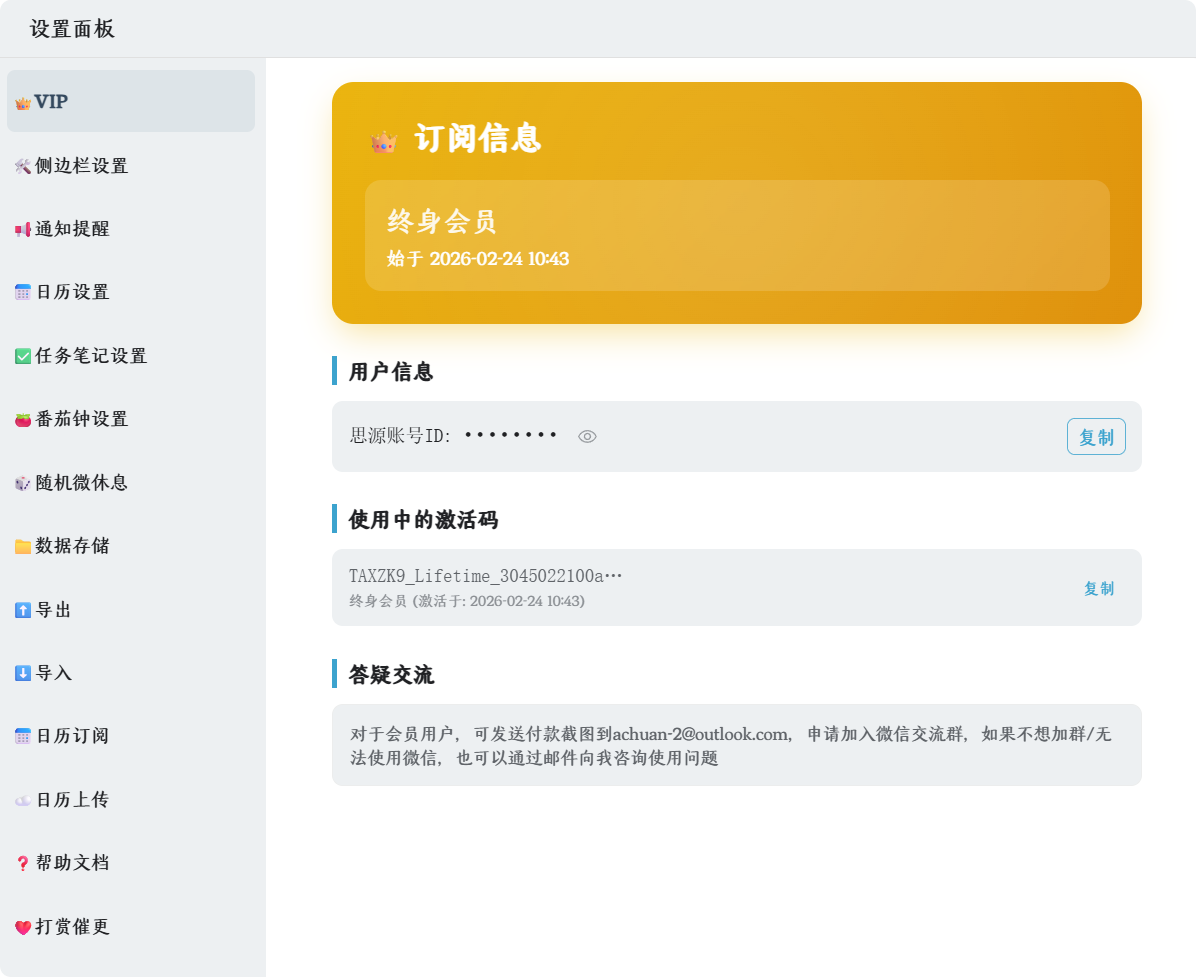Click the heart icon beside 打赏催更
This screenshot has height=977, width=1196.
pos(23,927)
